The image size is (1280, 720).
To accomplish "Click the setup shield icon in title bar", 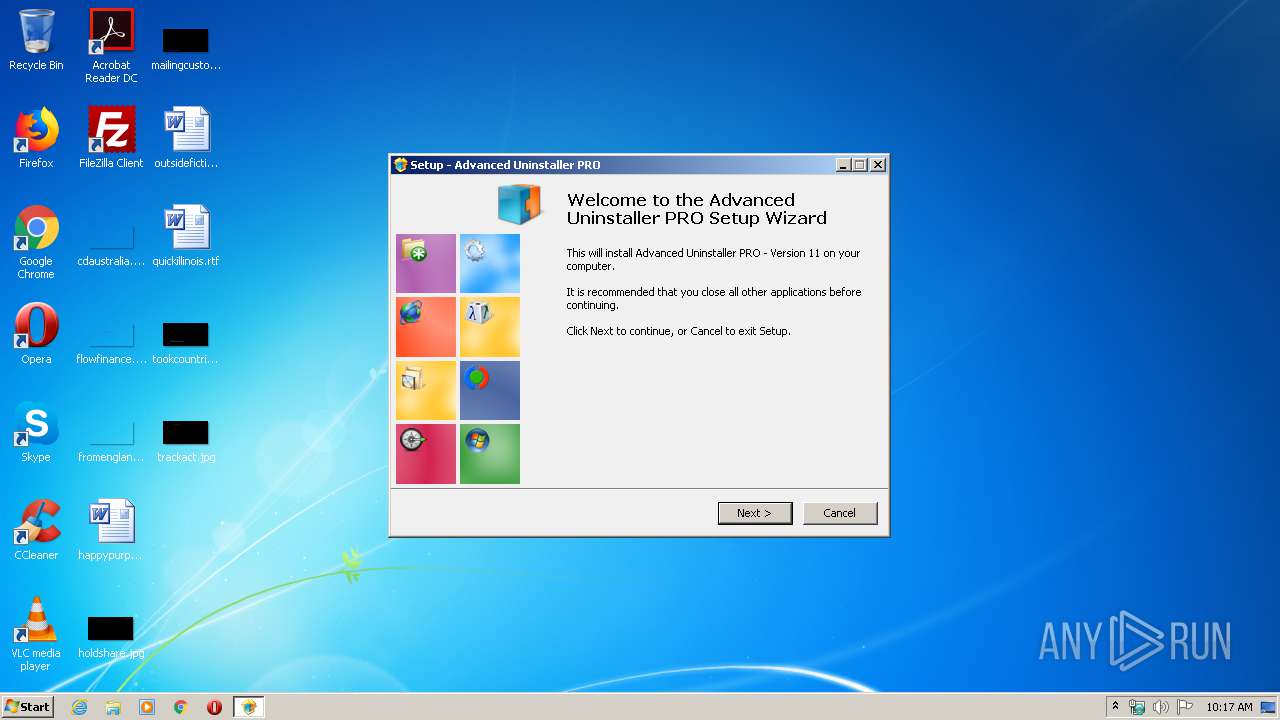I will click(401, 165).
